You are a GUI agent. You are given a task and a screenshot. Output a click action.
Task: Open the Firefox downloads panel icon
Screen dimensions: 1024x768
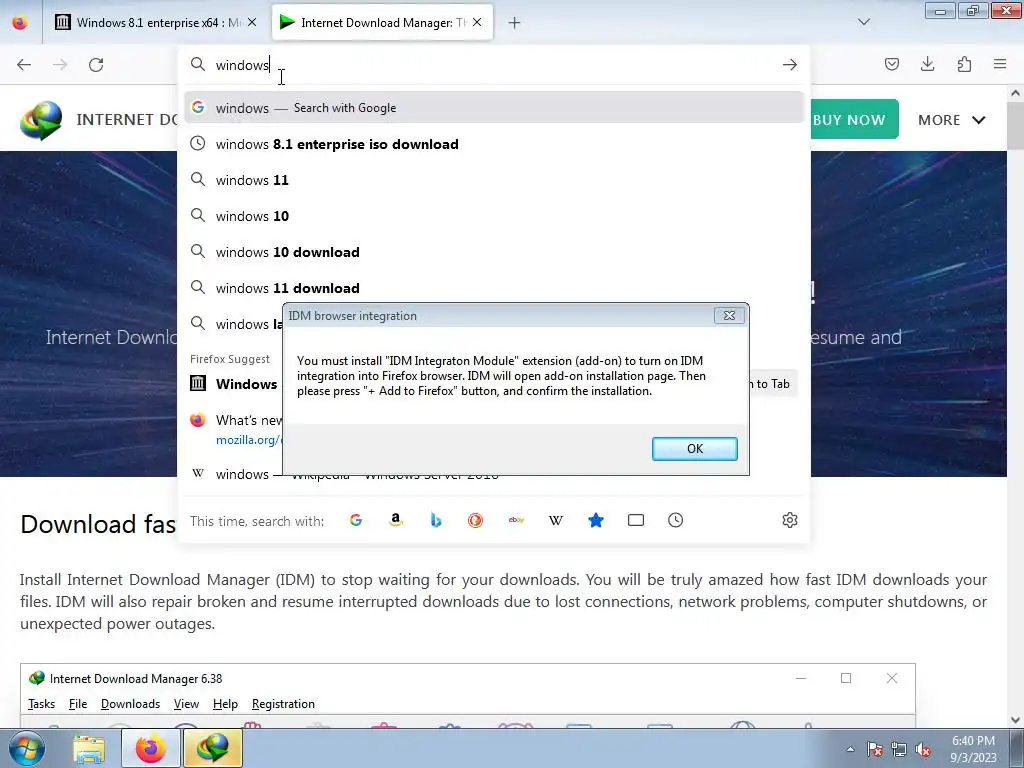[927, 64]
